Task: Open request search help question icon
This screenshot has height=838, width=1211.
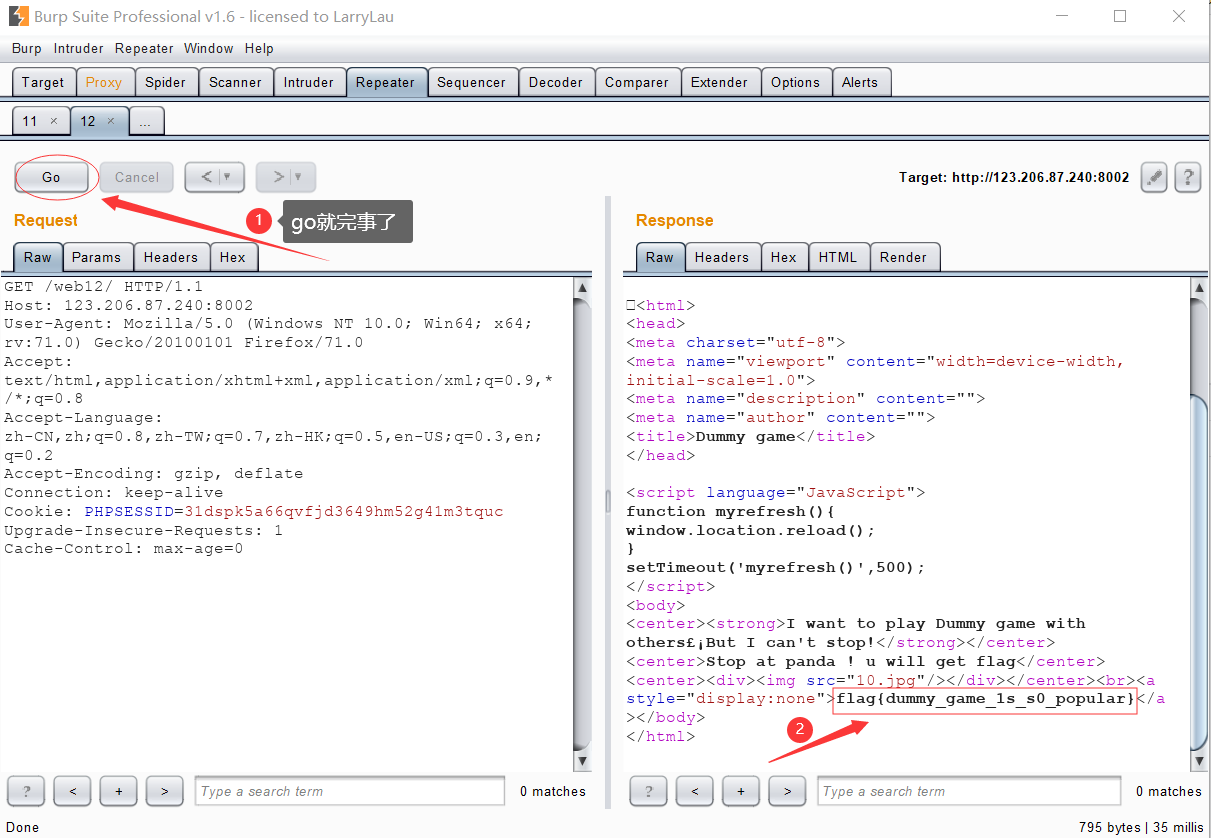Action: (x=26, y=791)
